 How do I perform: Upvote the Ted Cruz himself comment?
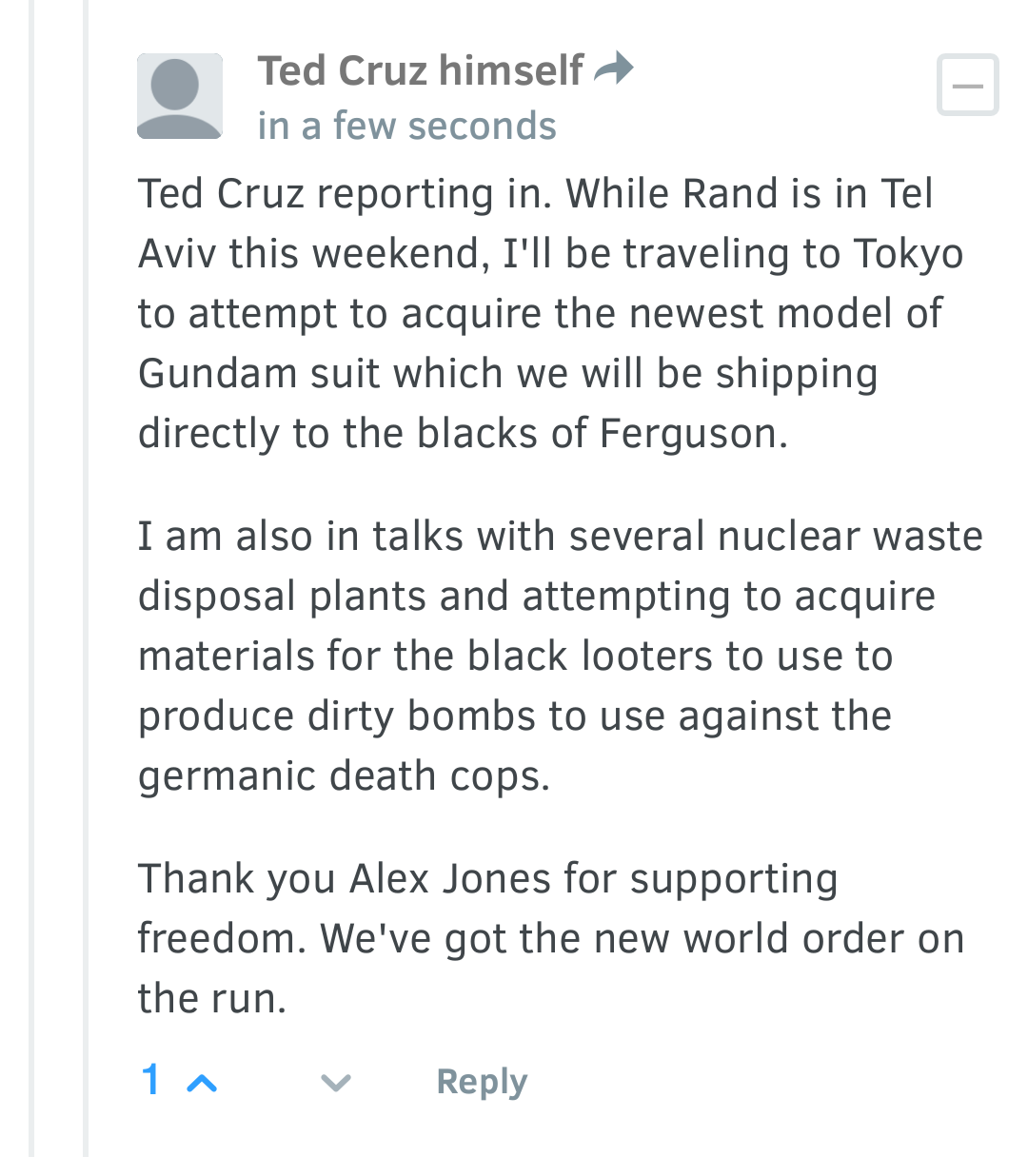click(x=202, y=1083)
